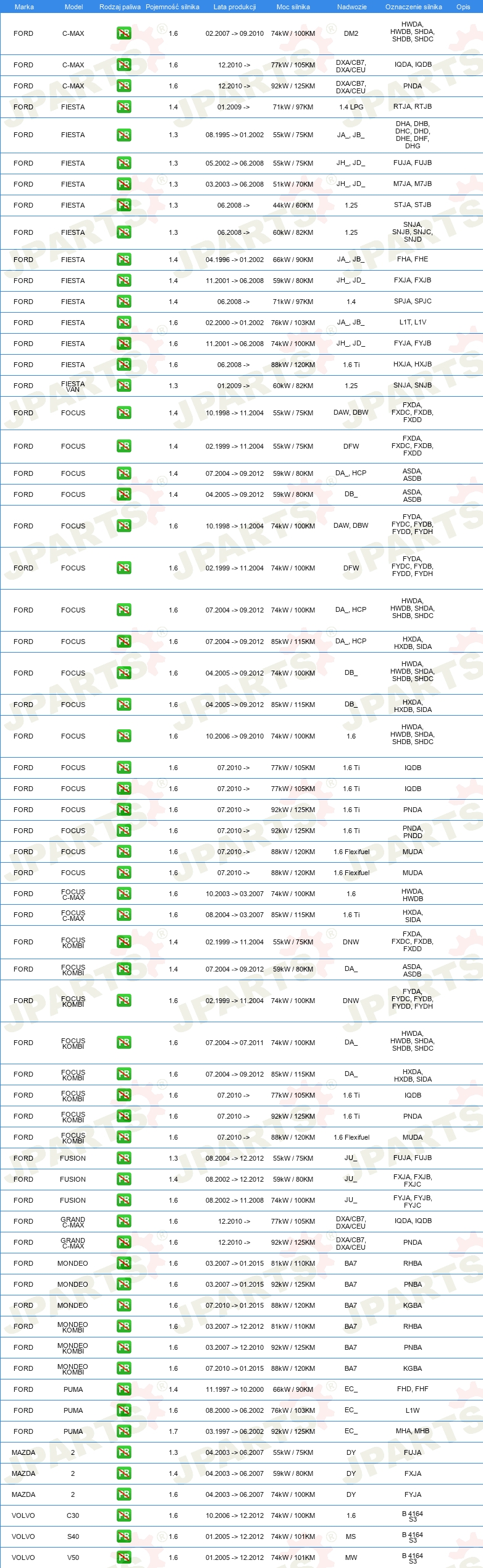Click the fuel icon in the FIESTA FHA, FHE row
The width and height of the screenshot is (483, 1568).
pyautogui.click(x=124, y=260)
